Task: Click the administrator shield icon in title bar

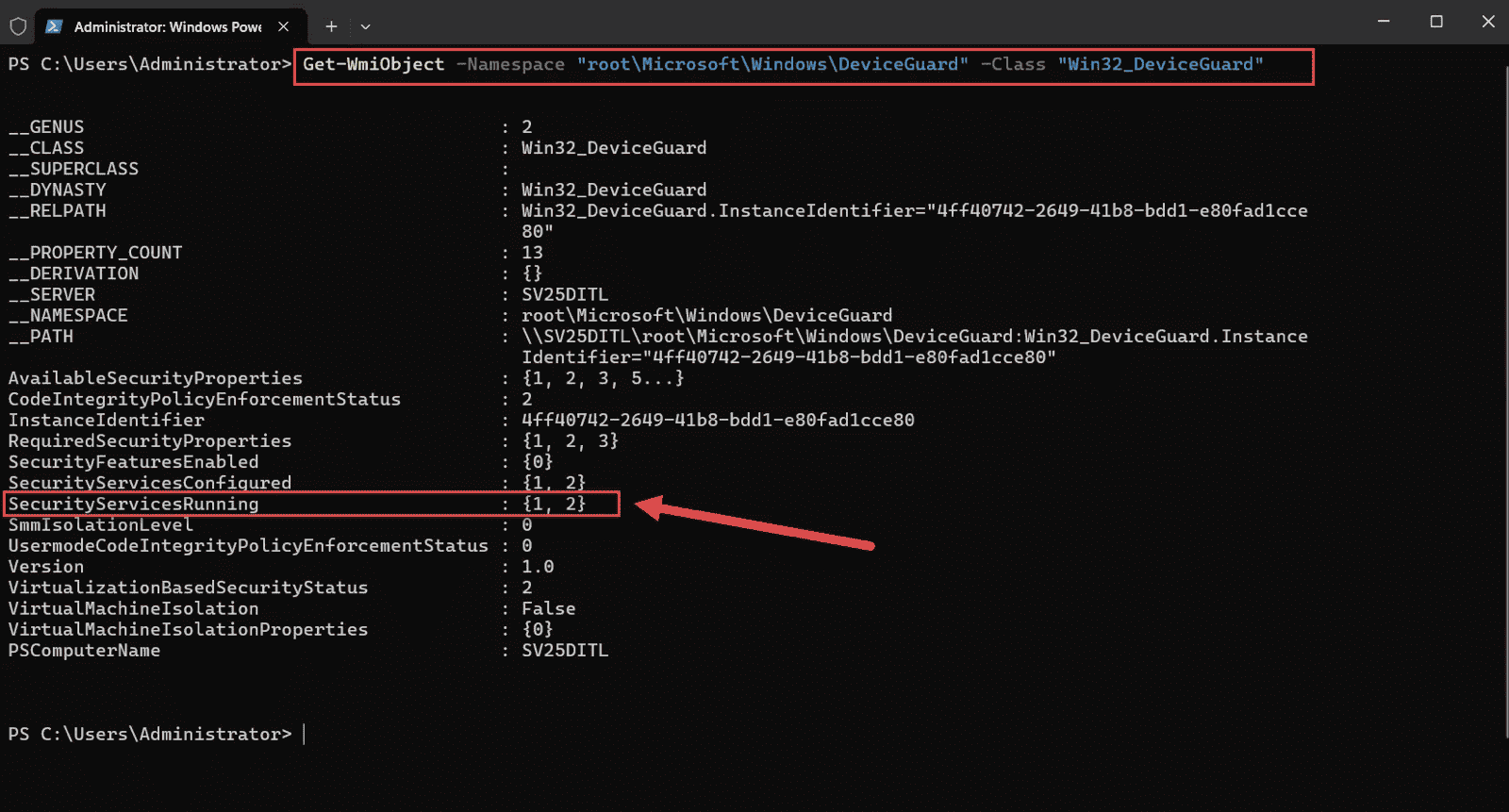Action: 18,26
